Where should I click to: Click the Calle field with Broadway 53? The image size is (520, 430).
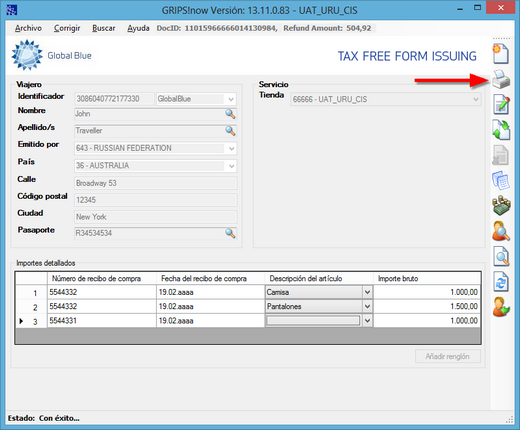[x=156, y=183]
